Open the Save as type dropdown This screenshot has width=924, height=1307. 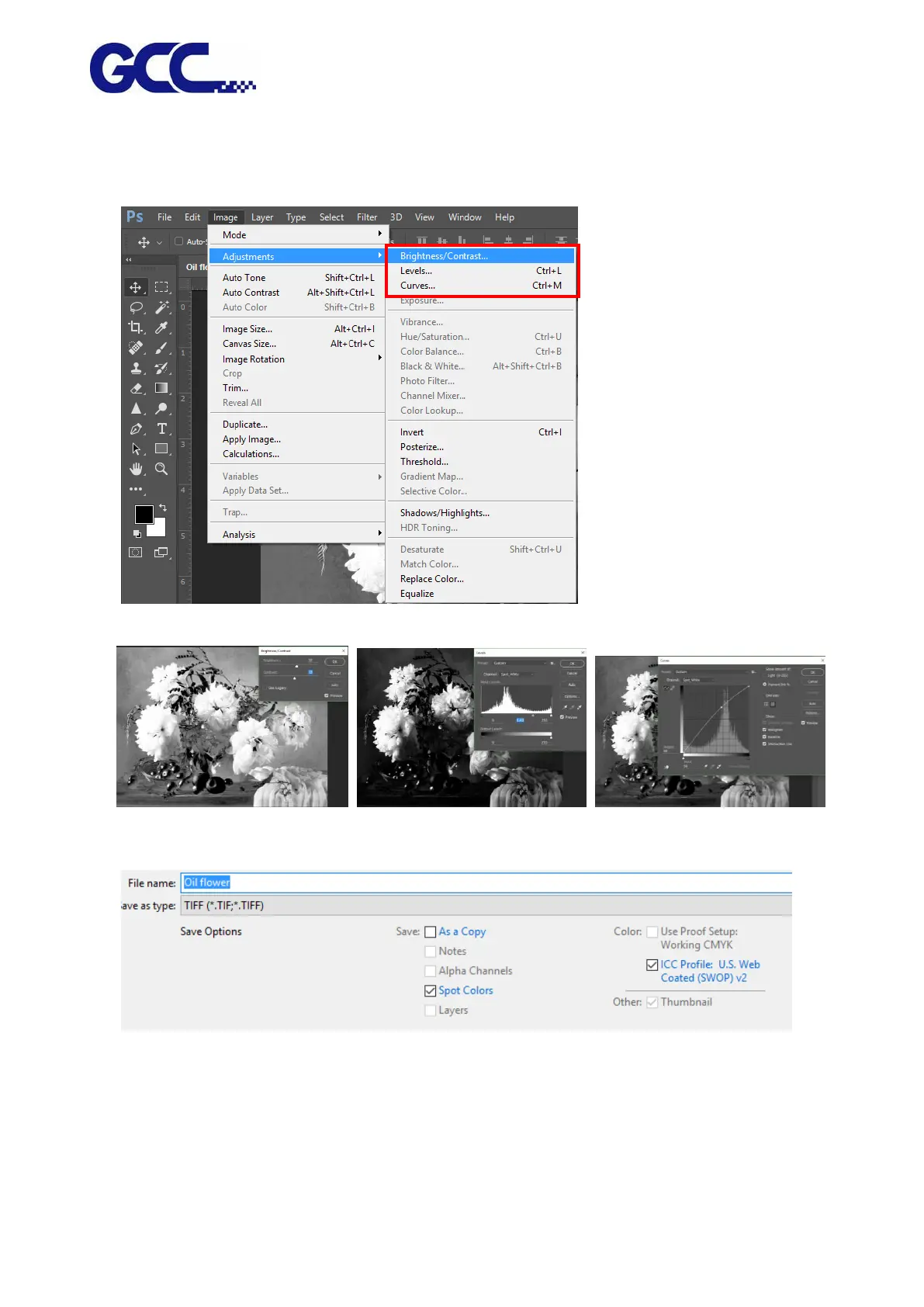(486, 906)
